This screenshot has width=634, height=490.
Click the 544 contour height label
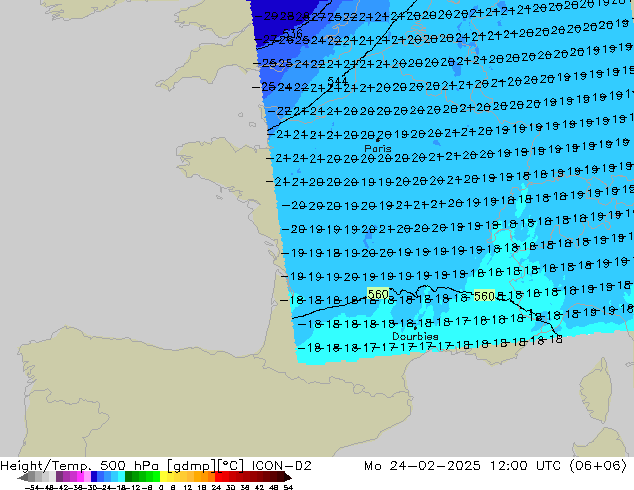[337, 81]
